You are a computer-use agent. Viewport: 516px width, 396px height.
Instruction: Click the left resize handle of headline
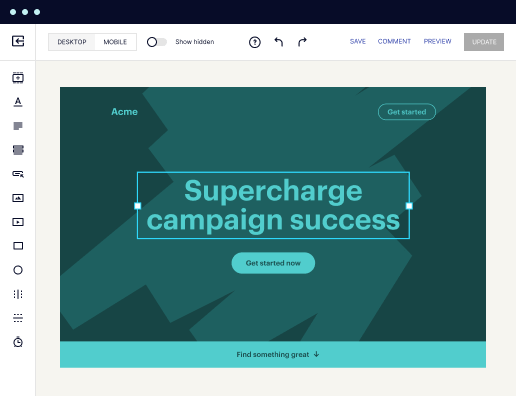click(137, 206)
